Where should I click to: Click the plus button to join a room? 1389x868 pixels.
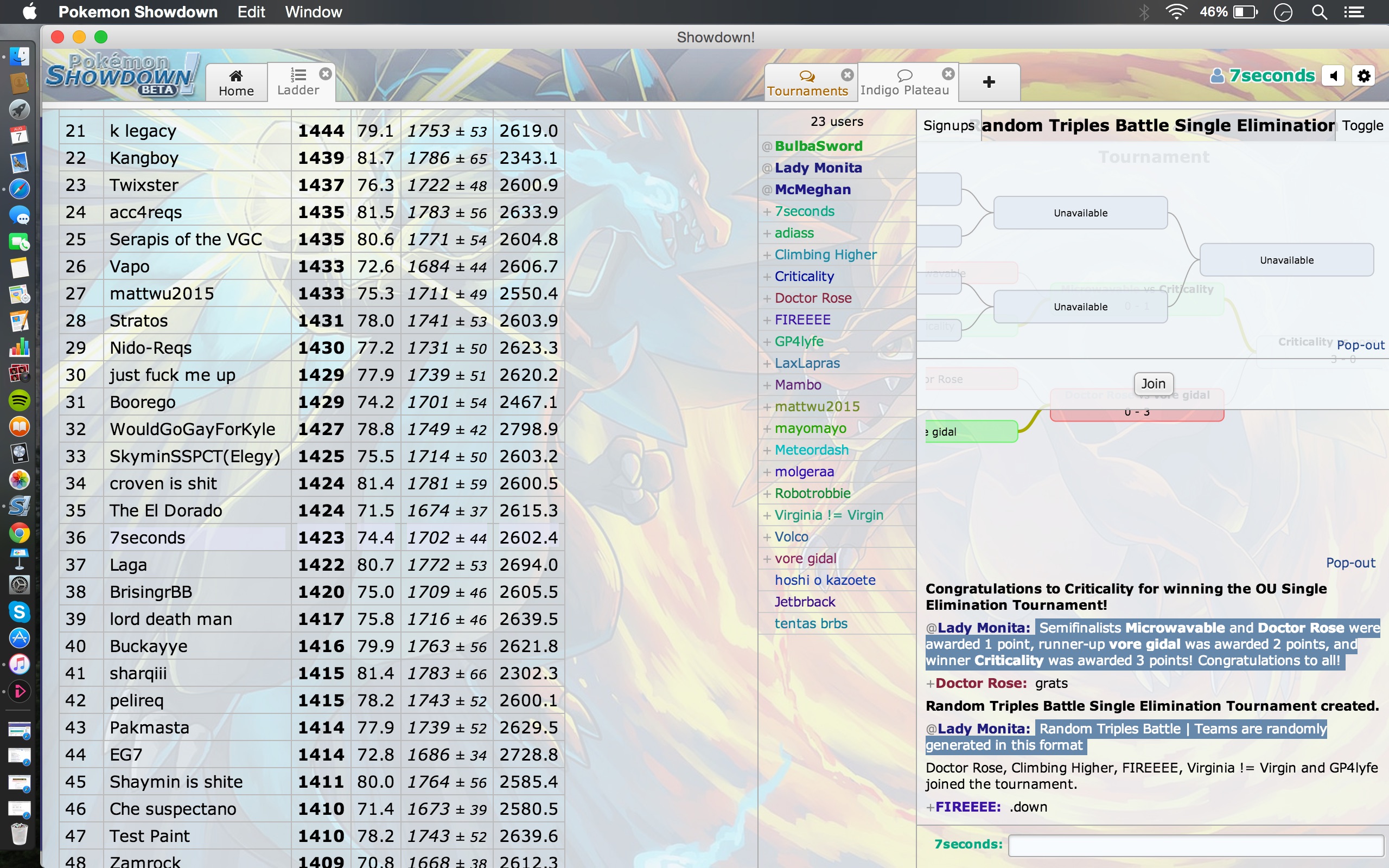[x=989, y=82]
